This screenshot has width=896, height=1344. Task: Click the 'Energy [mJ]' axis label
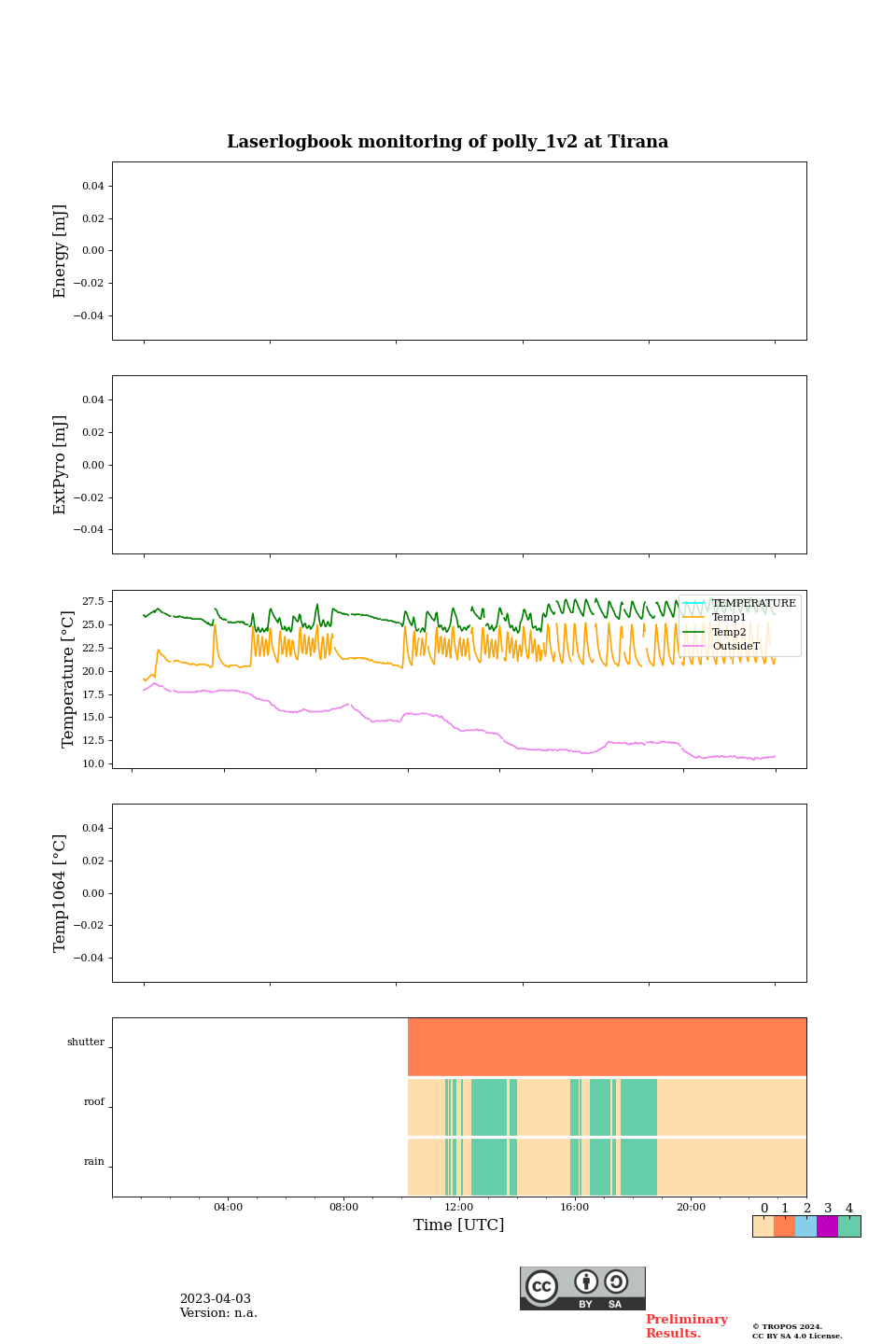click(60, 251)
